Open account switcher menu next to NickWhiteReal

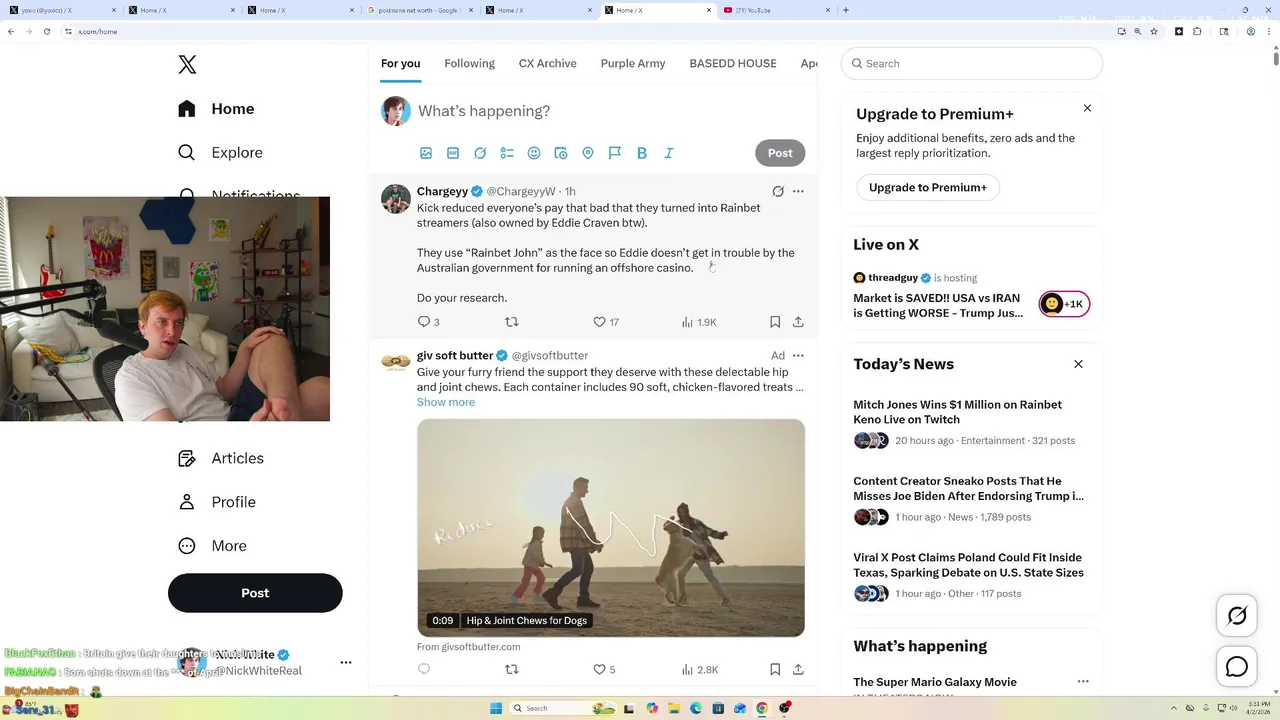point(346,662)
